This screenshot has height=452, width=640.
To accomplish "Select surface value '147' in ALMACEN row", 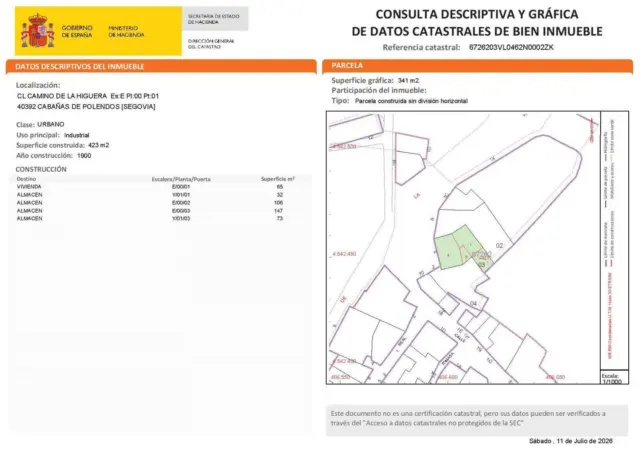I will tap(278, 211).
